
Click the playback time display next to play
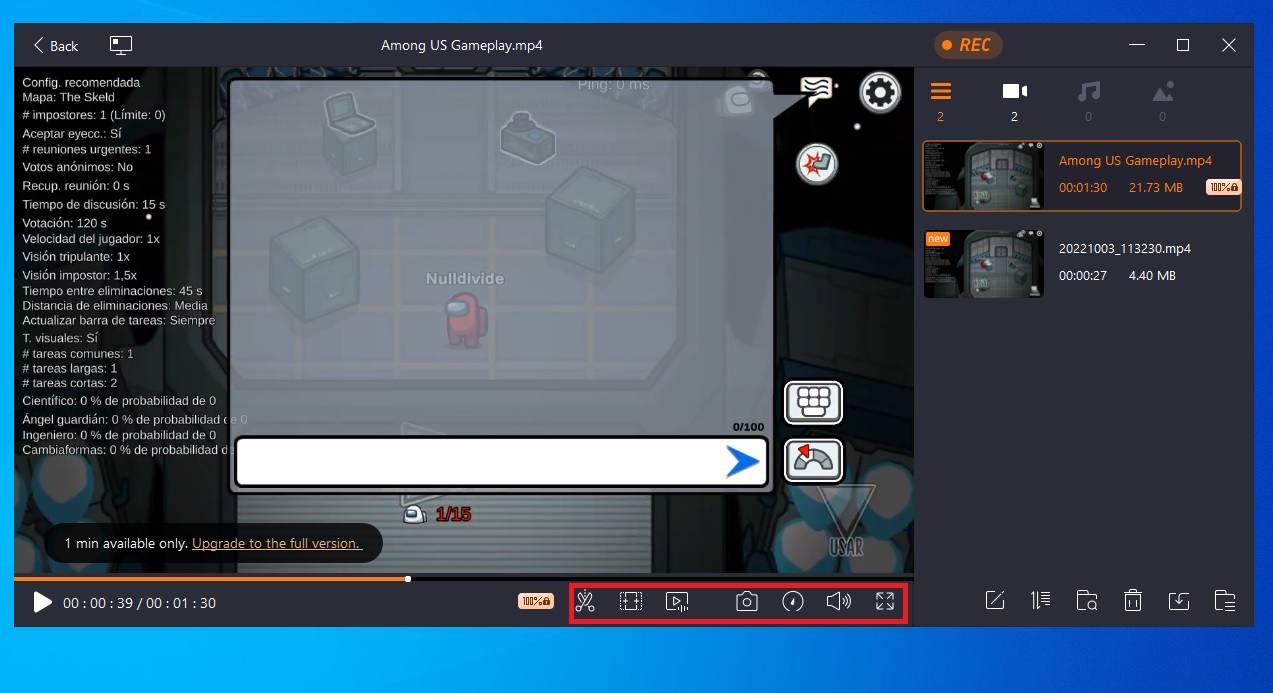pos(139,603)
